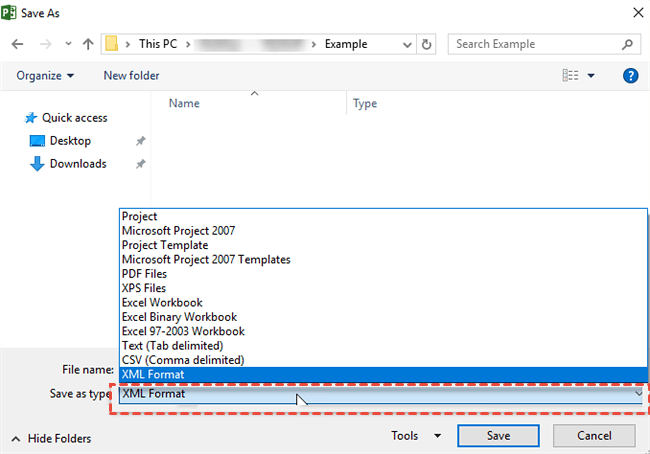Click the Save as type combo box
Viewport: 650px width, 454px height.
(x=381, y=394)
